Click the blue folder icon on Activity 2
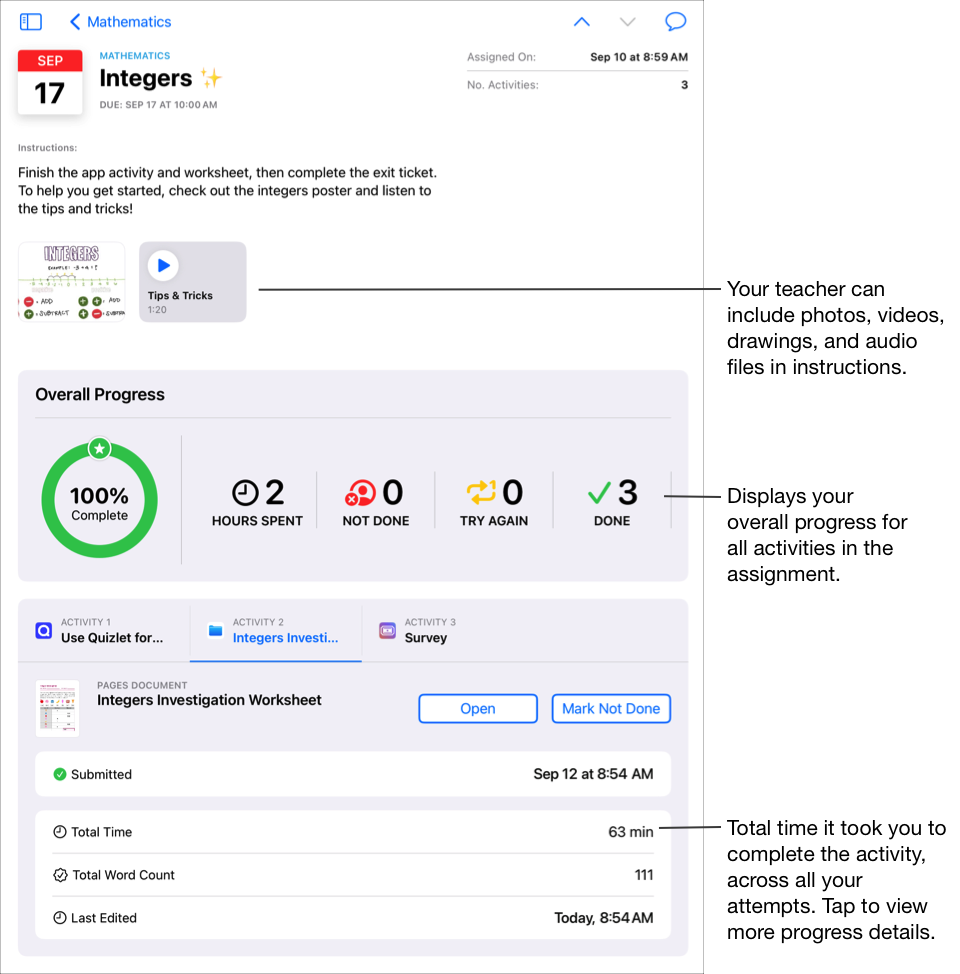Viewport: 960px width, 974px height. coord(214,630)
